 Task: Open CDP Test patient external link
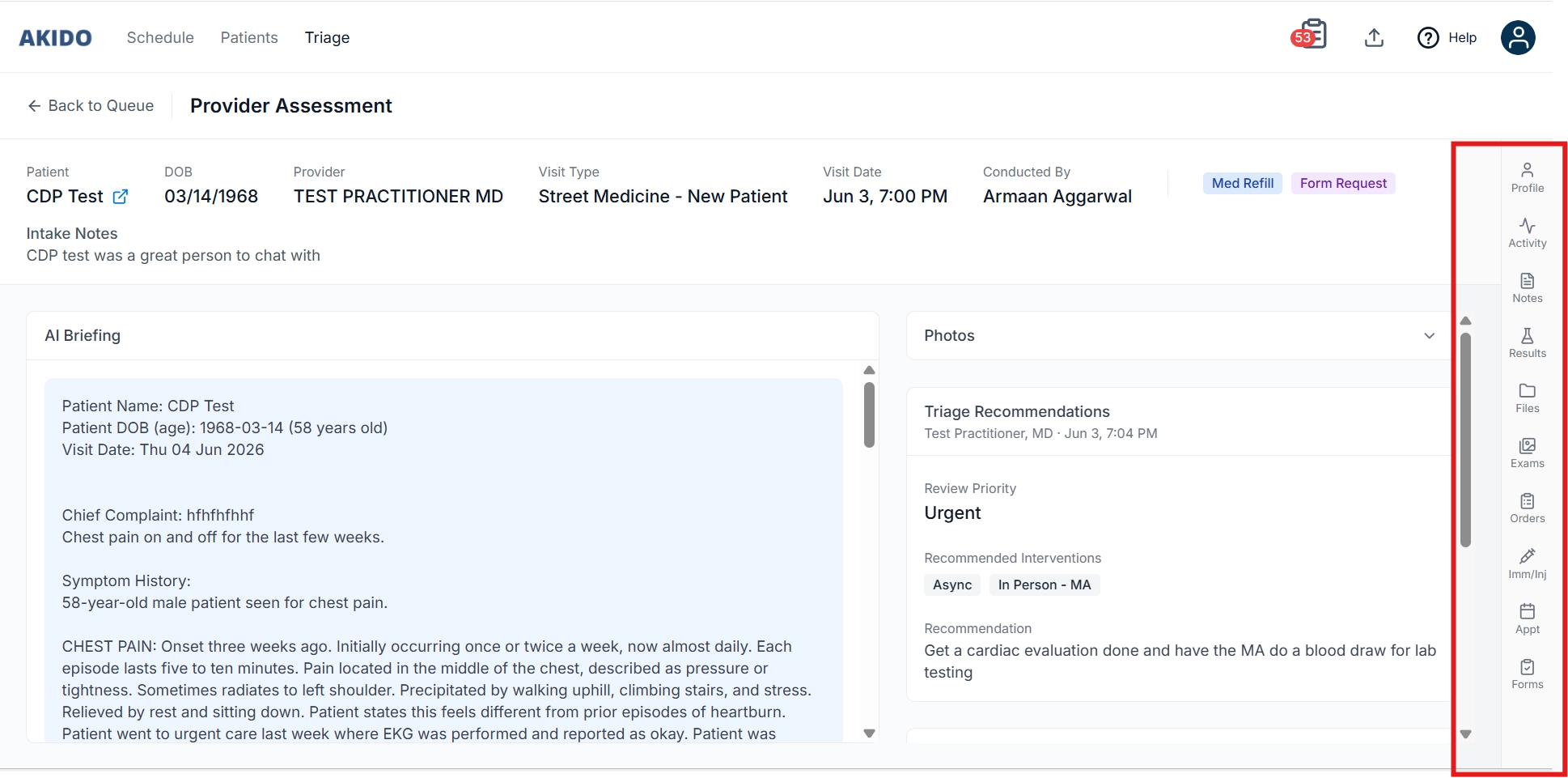[120, 197]
